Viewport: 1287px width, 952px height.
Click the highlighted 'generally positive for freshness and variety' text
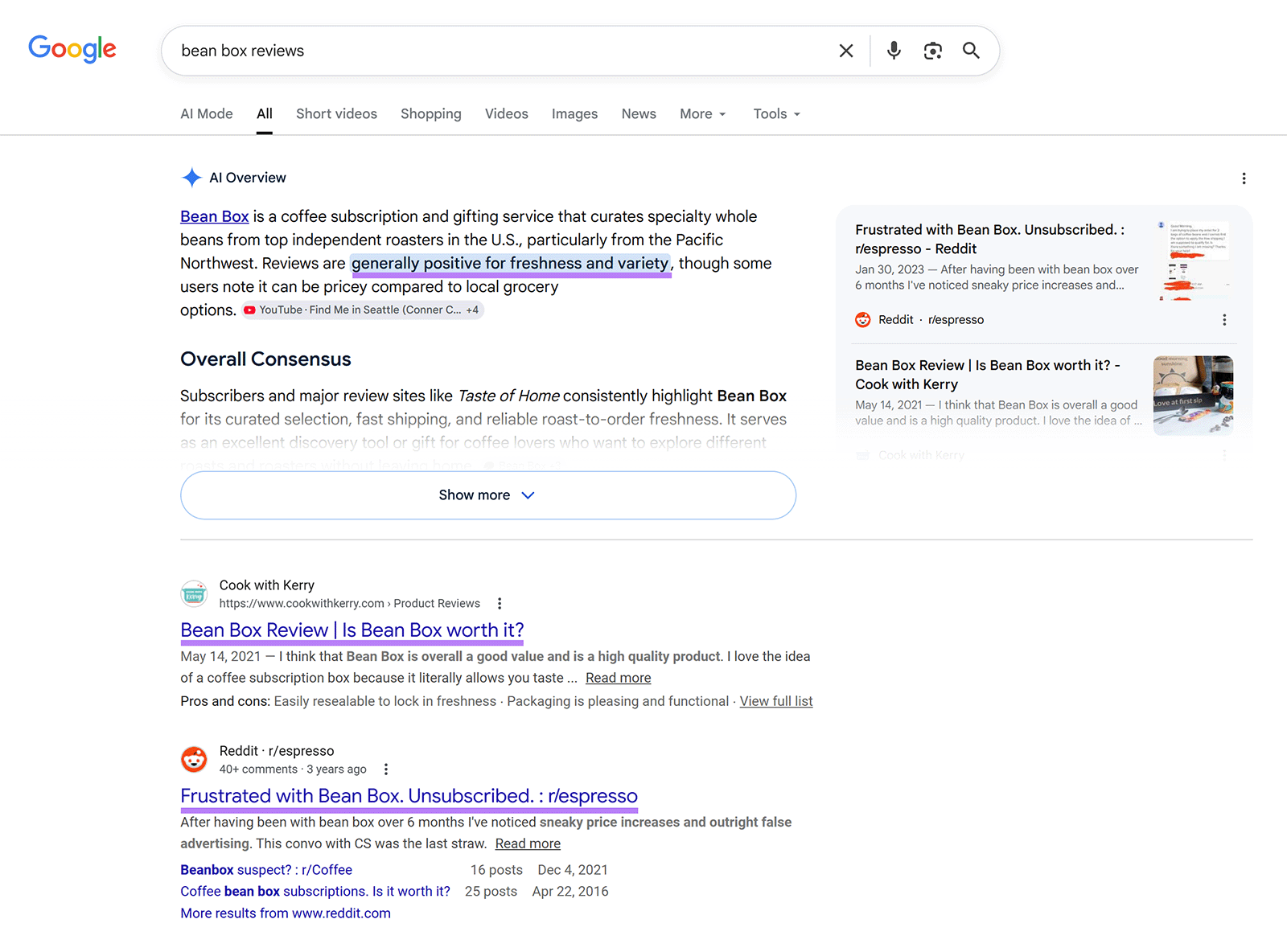click(511, 264)
